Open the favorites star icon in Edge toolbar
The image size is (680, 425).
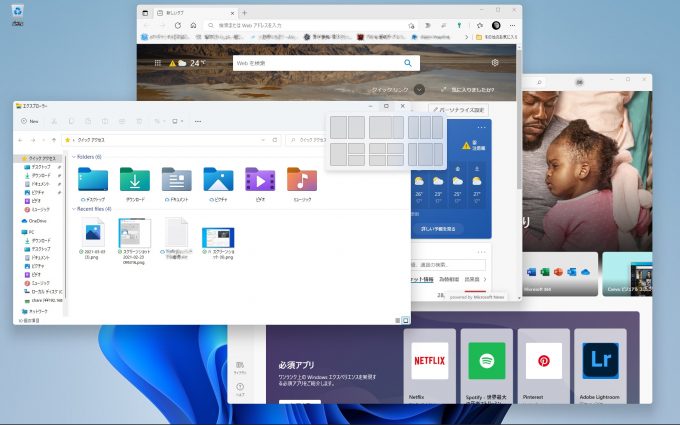tap(480, 26)
